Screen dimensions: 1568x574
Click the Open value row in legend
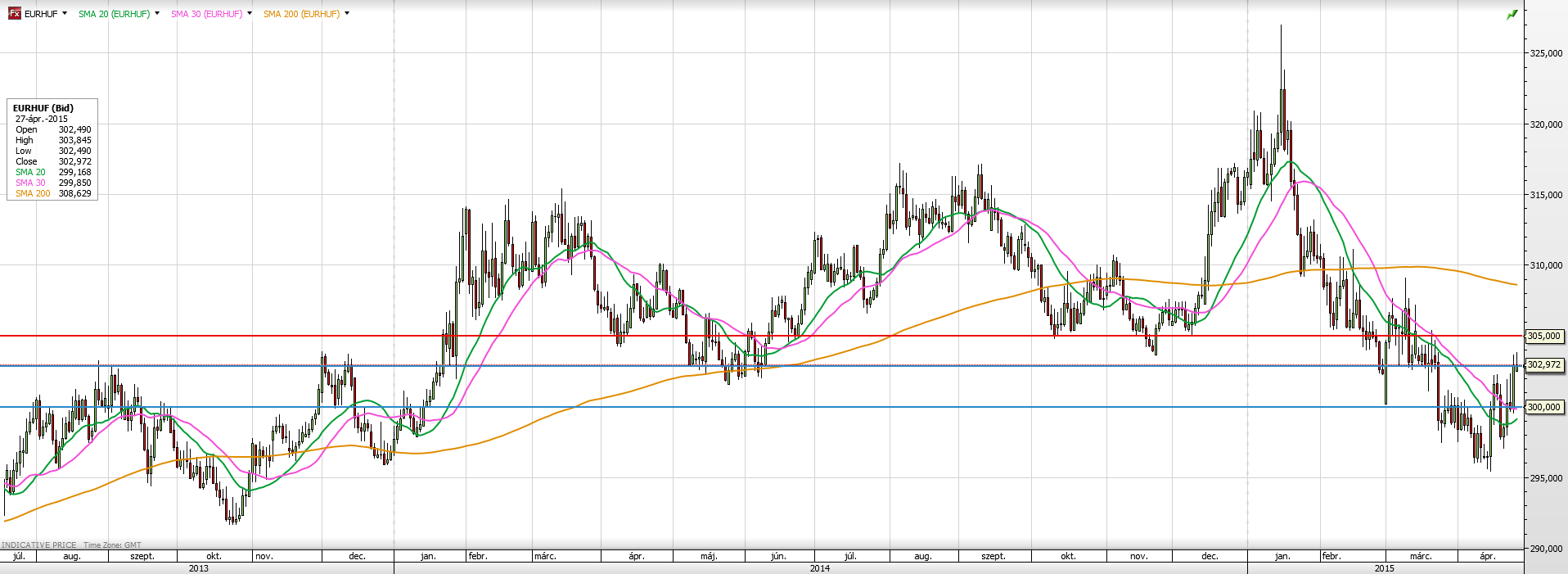pos(53,129)
